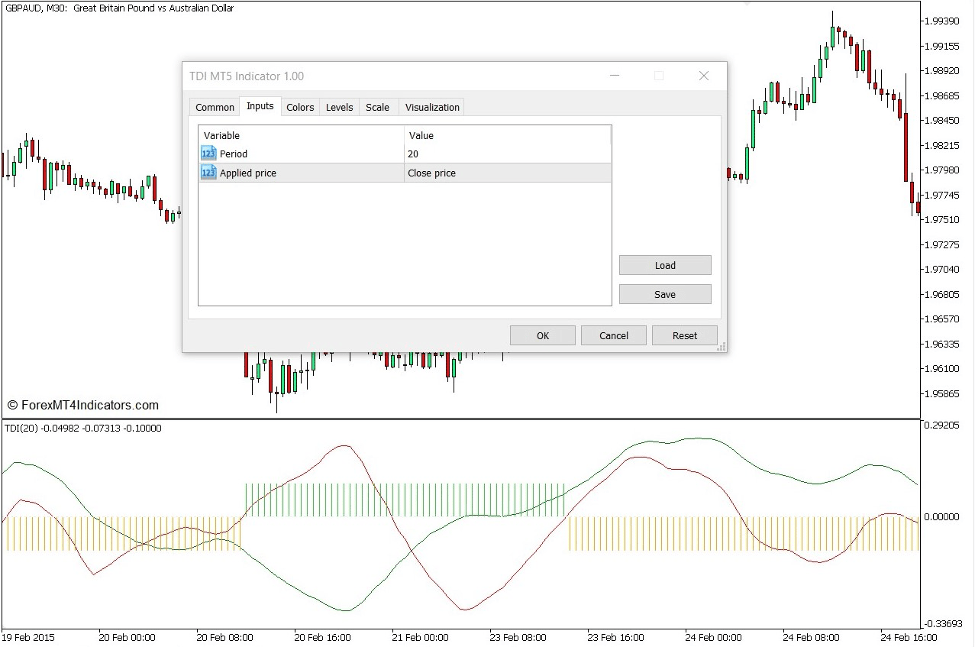The image size is (977, 647).
Task: Open the Visualization tab
Action: click(431, 107)
